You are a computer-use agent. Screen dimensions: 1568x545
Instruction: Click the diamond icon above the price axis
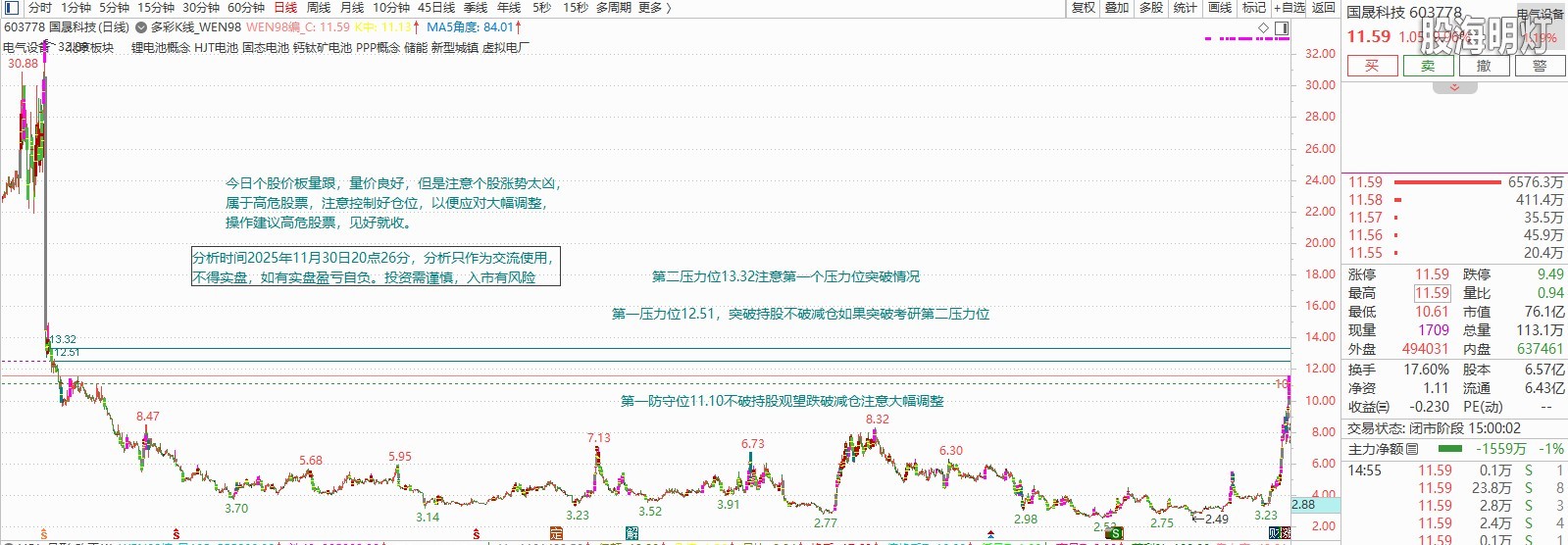(x=1263, y=27)
